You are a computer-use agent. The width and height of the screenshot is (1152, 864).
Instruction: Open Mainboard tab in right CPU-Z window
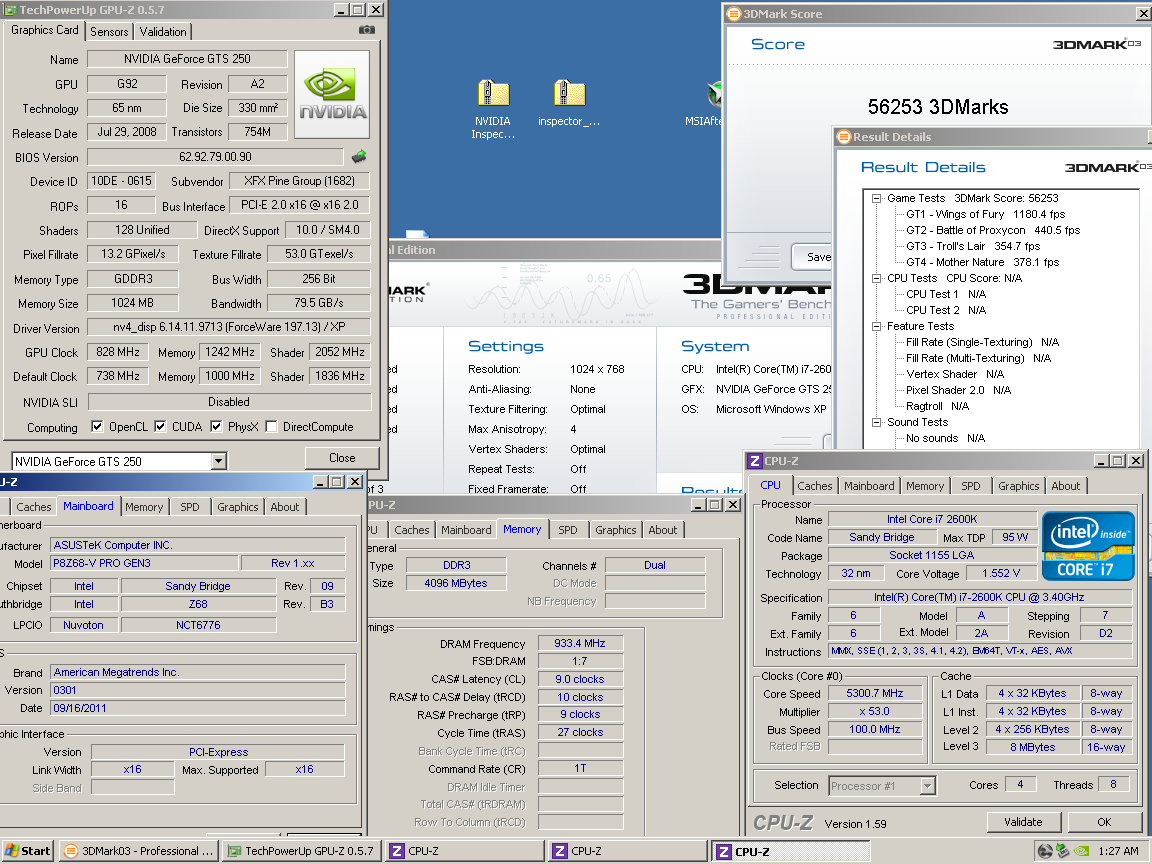[x=869, y=486]
